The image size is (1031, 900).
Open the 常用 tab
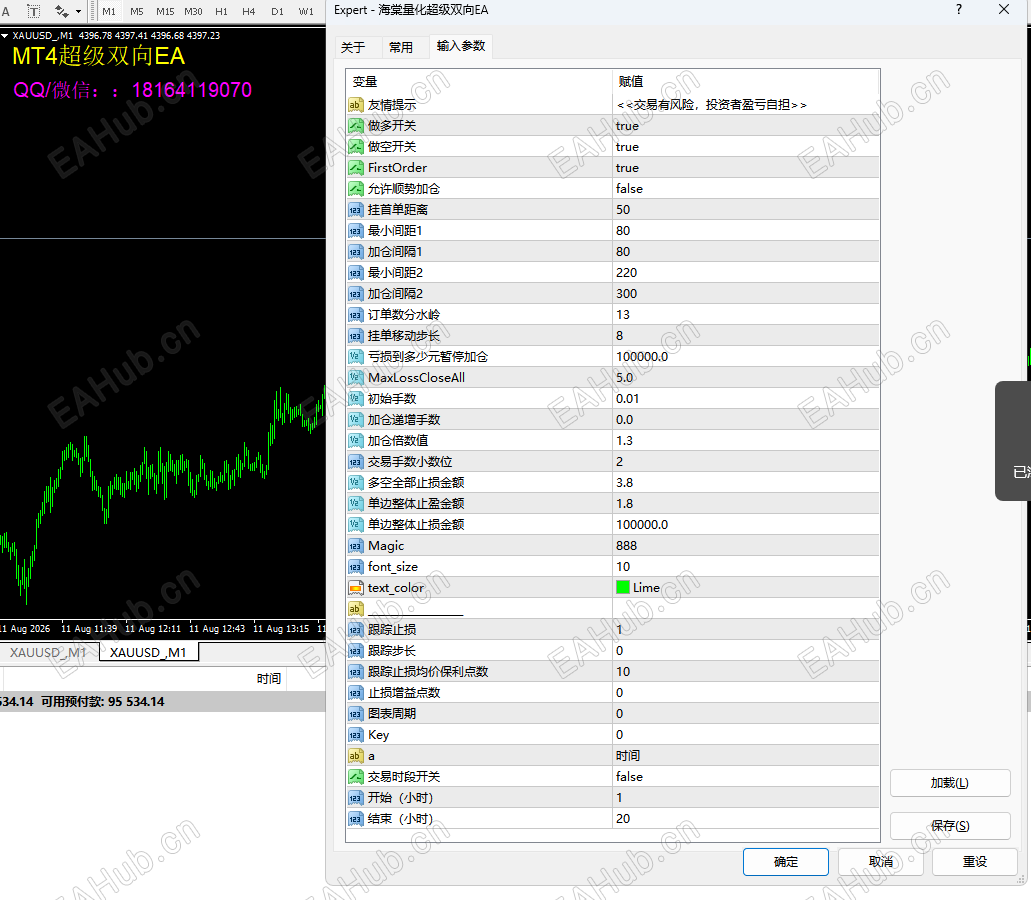(400, 47)
